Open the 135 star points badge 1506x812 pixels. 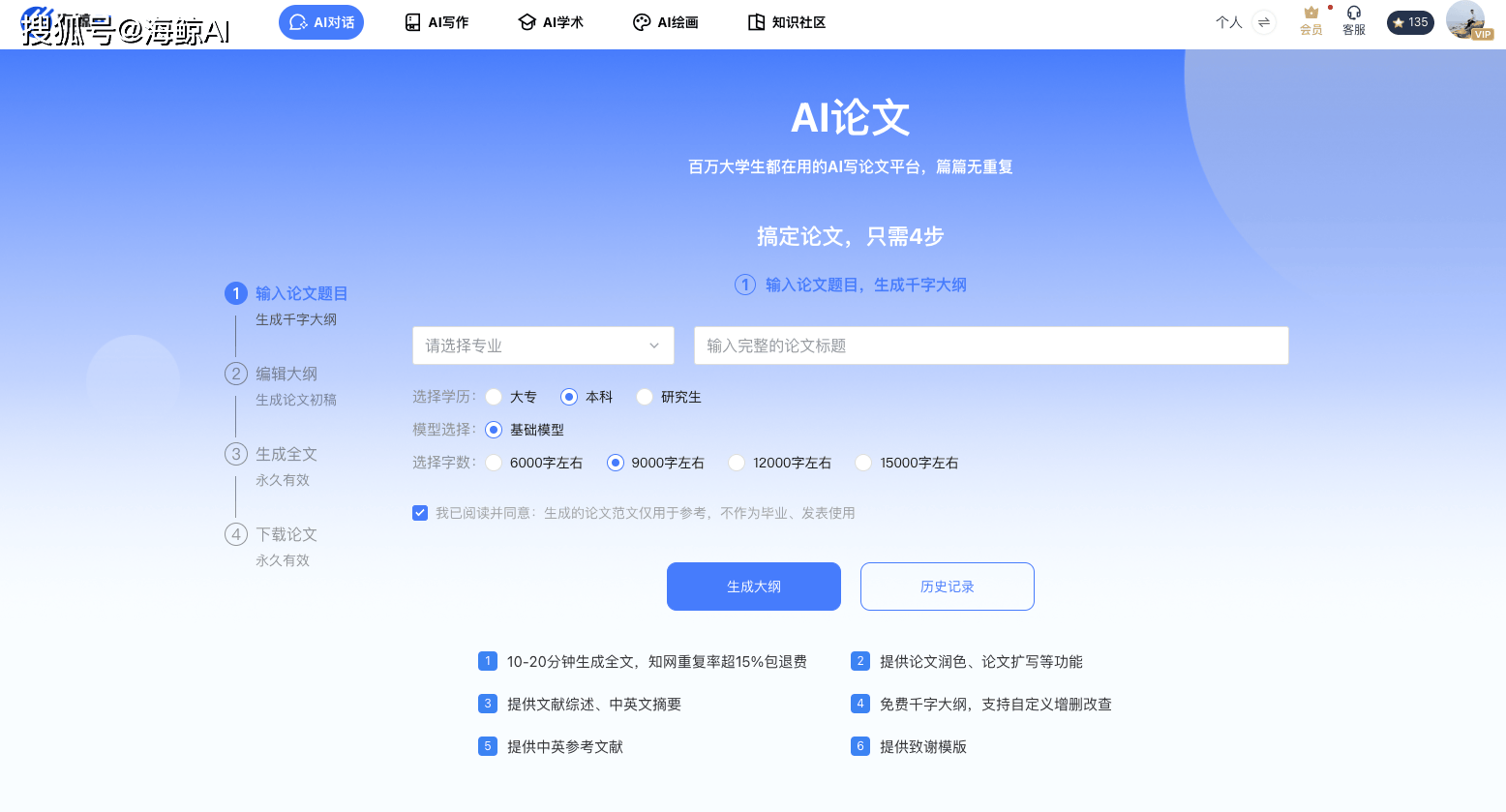(x=1409, y=22)
